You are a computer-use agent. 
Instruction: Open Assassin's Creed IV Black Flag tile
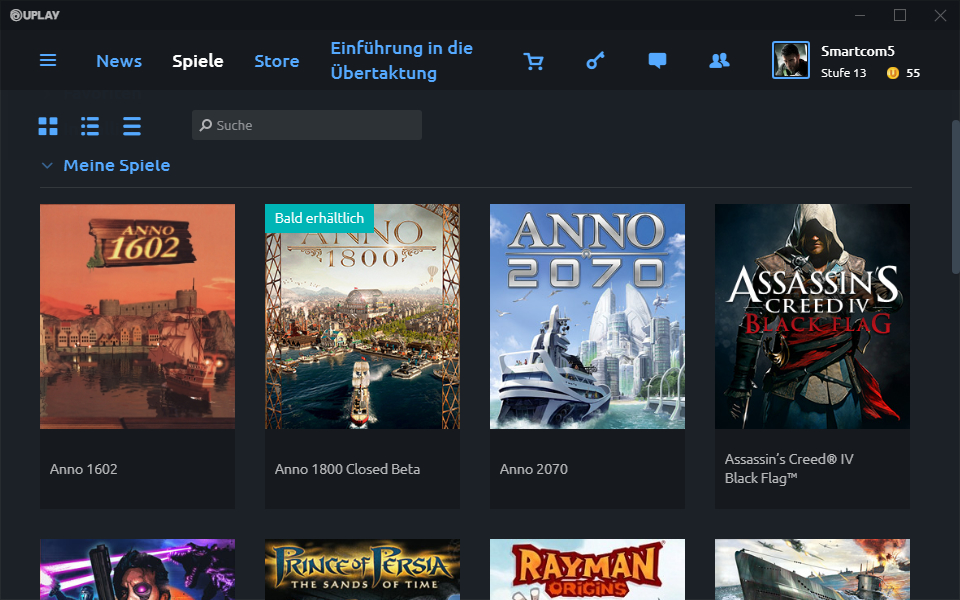point(812,316)
